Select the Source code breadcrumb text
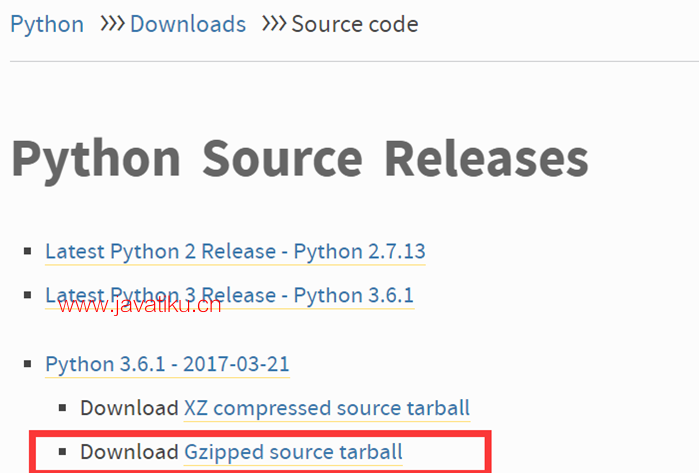Screen dimensions: 699x473 (355, 24)
